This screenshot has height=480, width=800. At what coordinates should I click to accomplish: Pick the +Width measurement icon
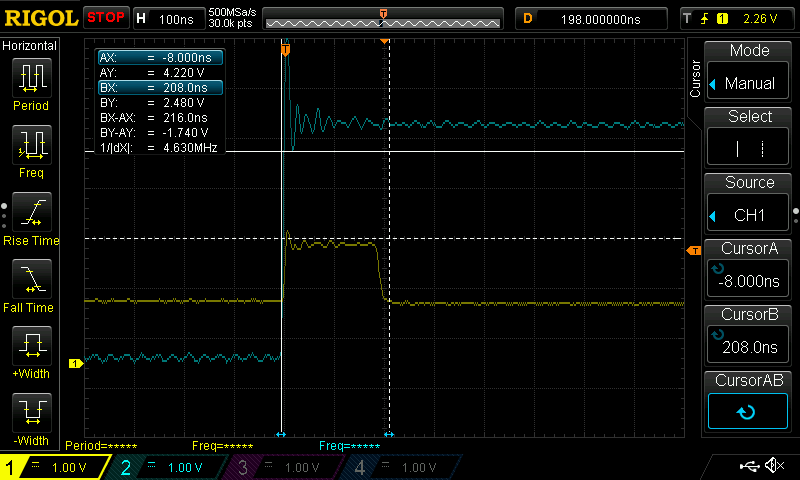coord(31,353)
